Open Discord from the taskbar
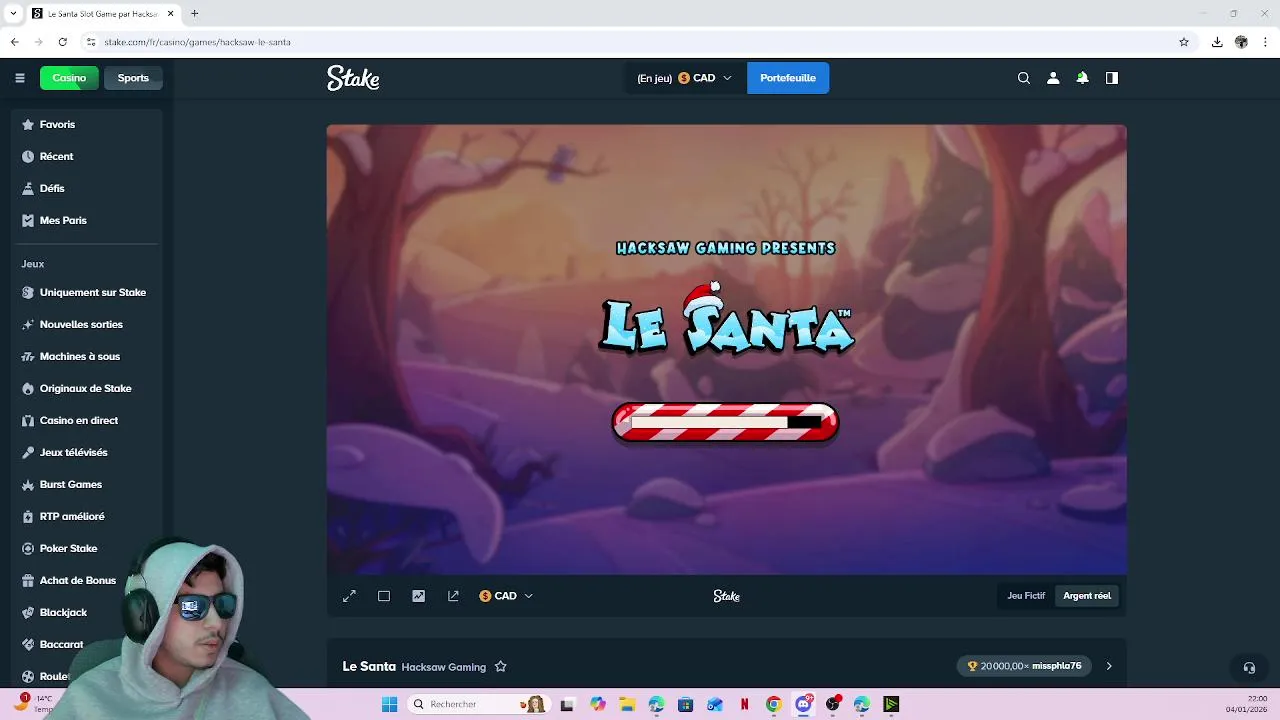The height and width of the screenshot is (720, 1280). pos(803,704)
